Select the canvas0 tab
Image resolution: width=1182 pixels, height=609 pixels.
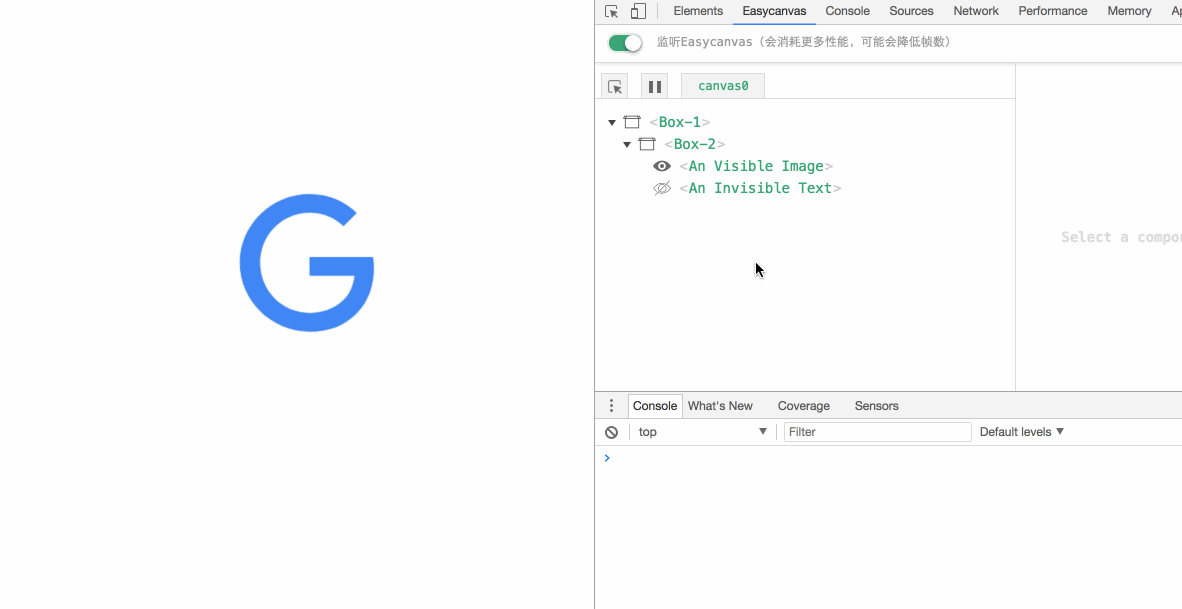coord(723,86)
